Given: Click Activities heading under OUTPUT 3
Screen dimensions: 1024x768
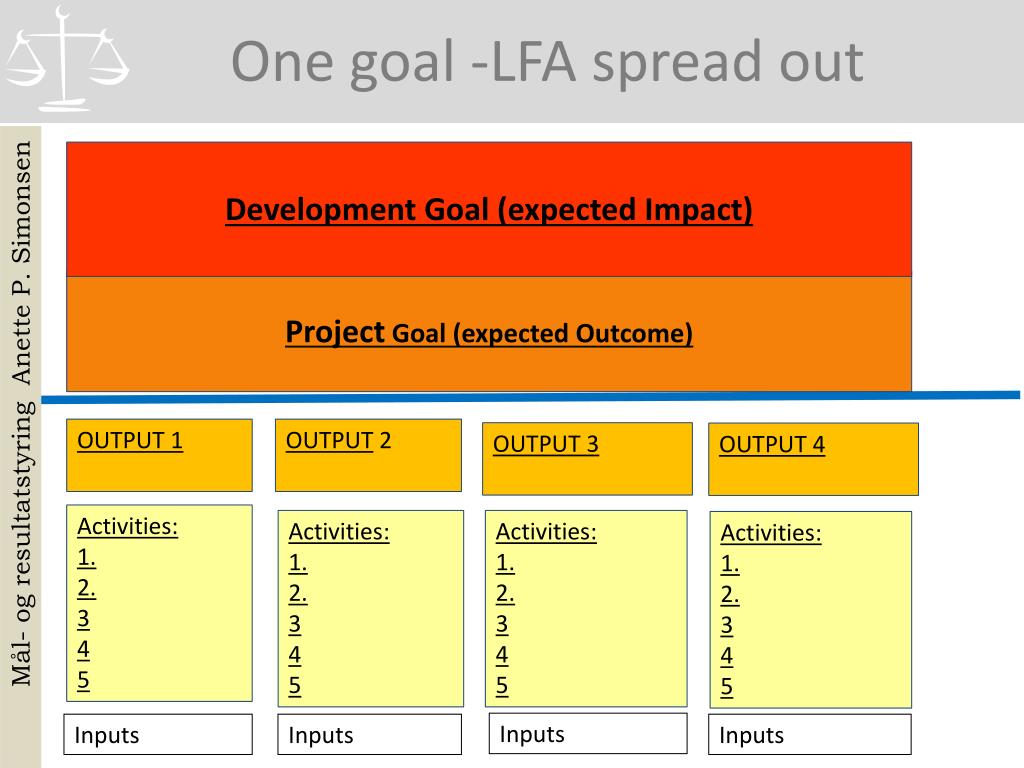Looking at the screenshot, I should click(x=546, y=532).
